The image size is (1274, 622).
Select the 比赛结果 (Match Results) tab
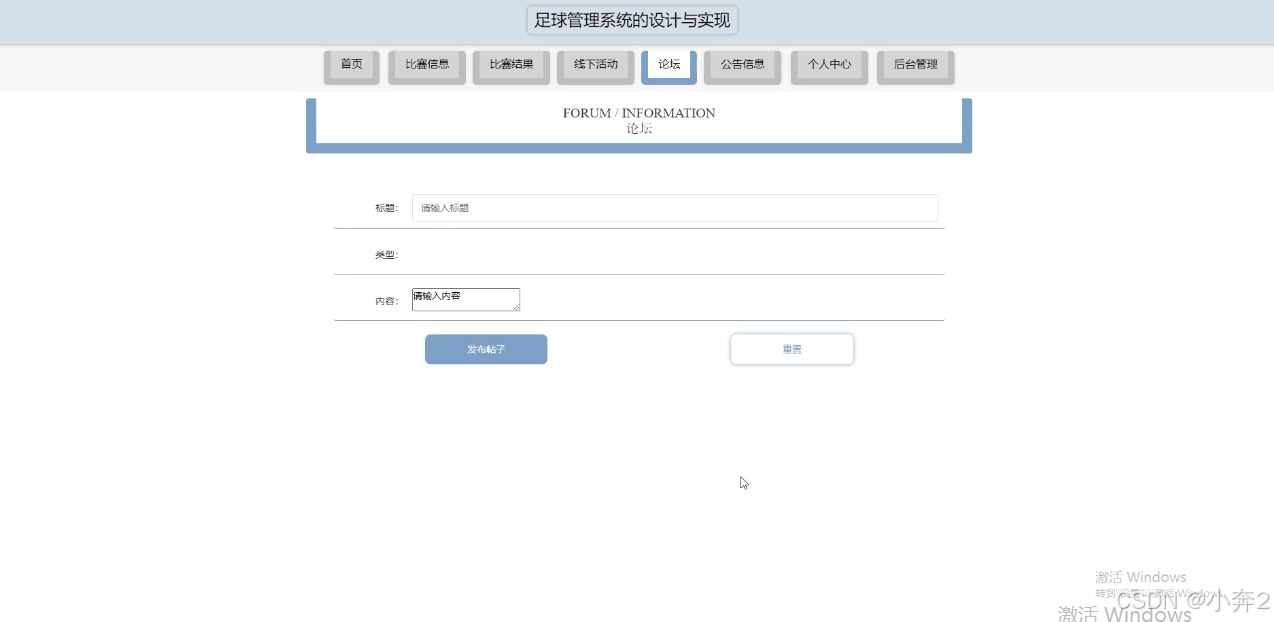click(x=510, y=64)
